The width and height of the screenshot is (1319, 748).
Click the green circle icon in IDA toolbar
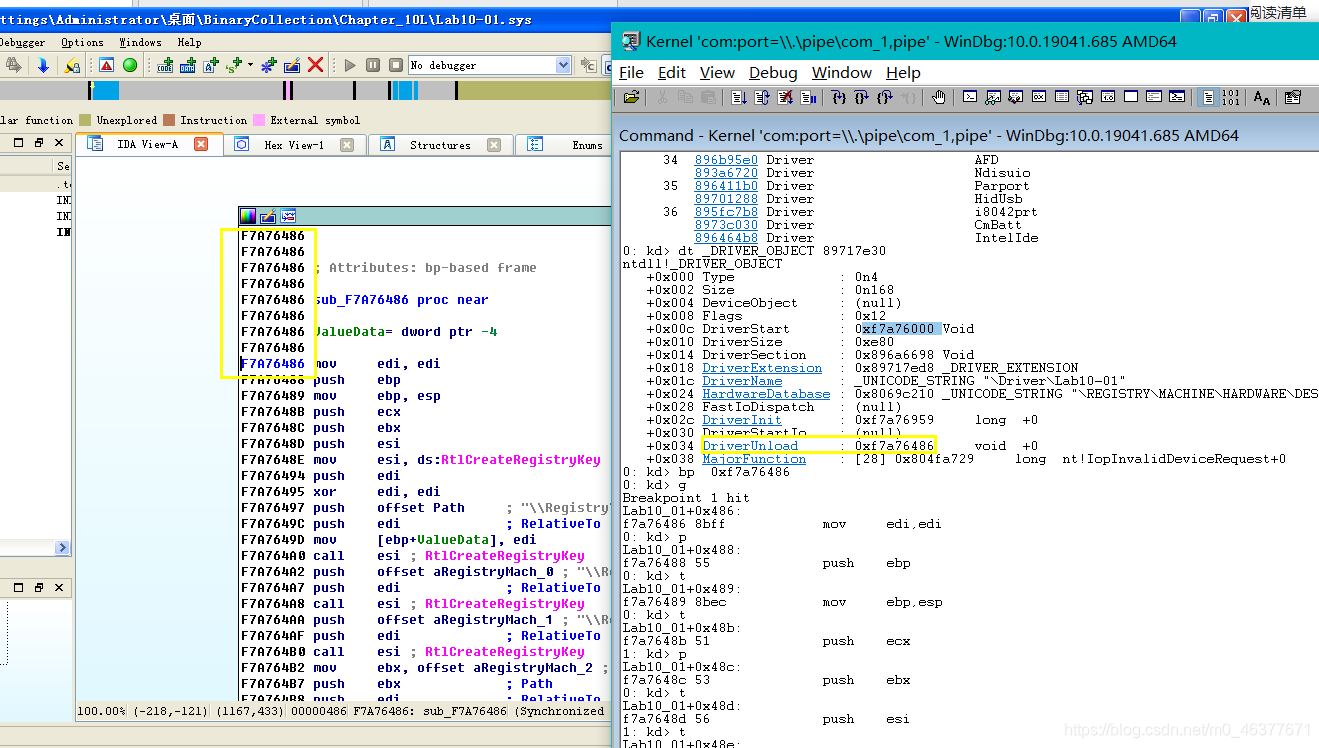coord(130,65)
